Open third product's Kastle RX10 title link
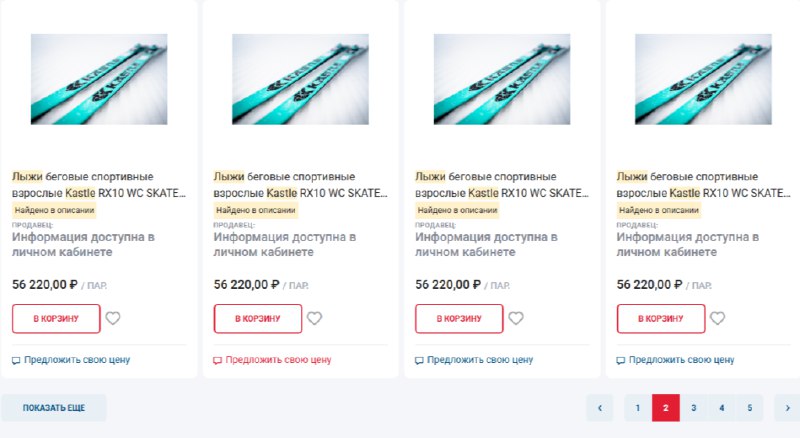 [x=501, y=184]
